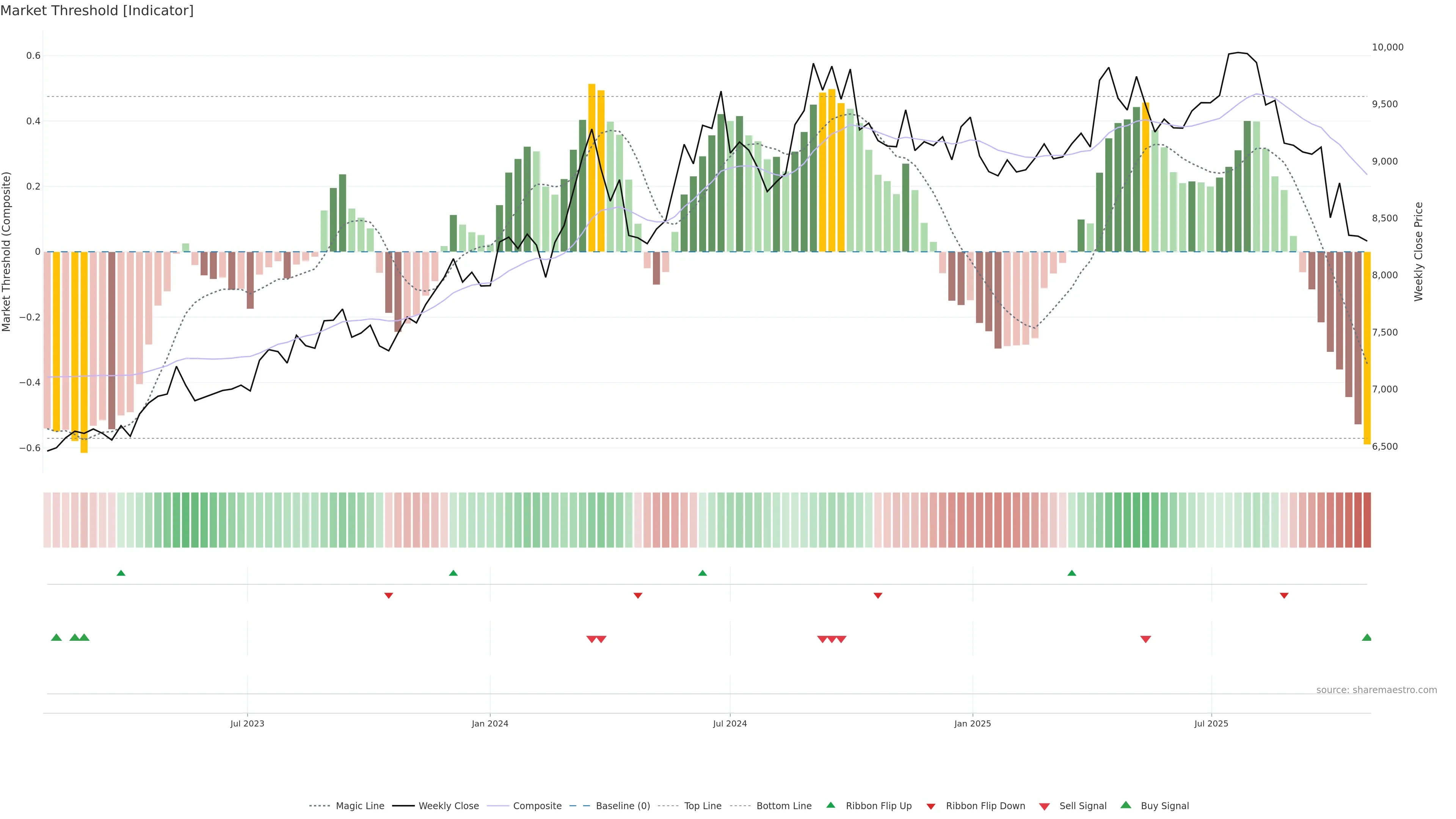
Task: Click the Ribbon Flip Down marker before Jan 2025
Action: (x=878, y=595)
